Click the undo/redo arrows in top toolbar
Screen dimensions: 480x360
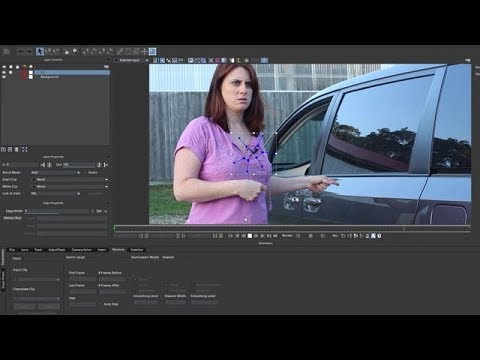pyautogui.click(x=25, y=51)
